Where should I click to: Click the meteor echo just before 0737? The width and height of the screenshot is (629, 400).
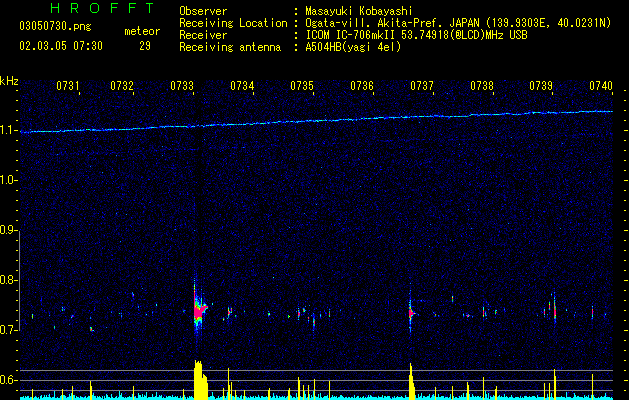coord(411,312)
